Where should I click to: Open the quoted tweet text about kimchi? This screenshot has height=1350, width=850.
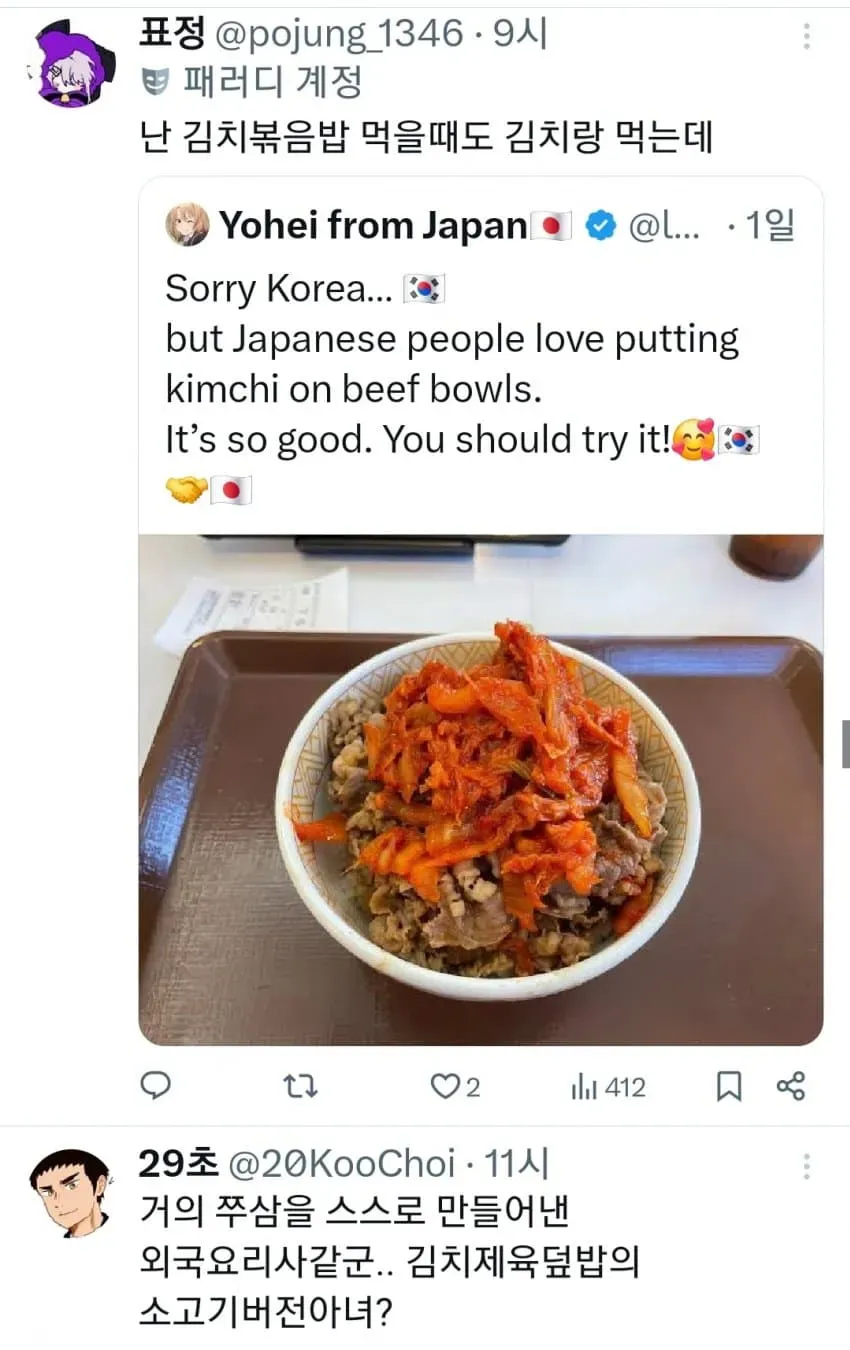462,389
